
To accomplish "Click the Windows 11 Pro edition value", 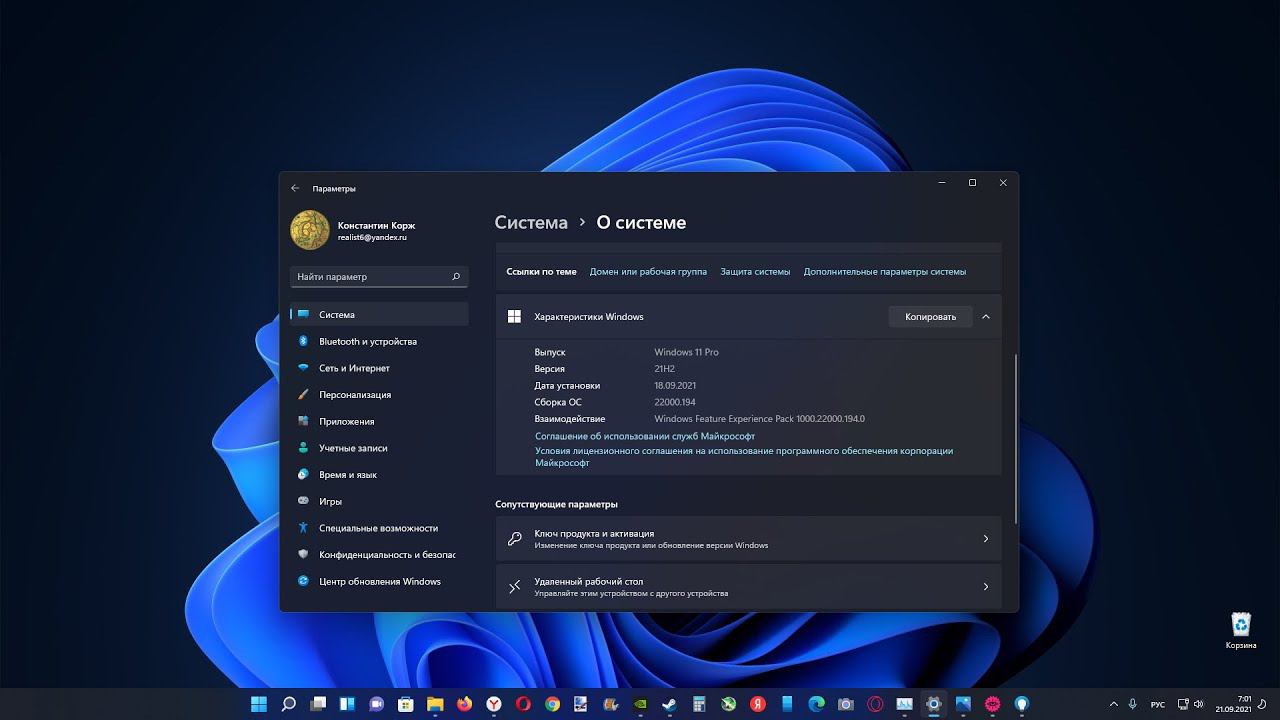I will 686,352.
